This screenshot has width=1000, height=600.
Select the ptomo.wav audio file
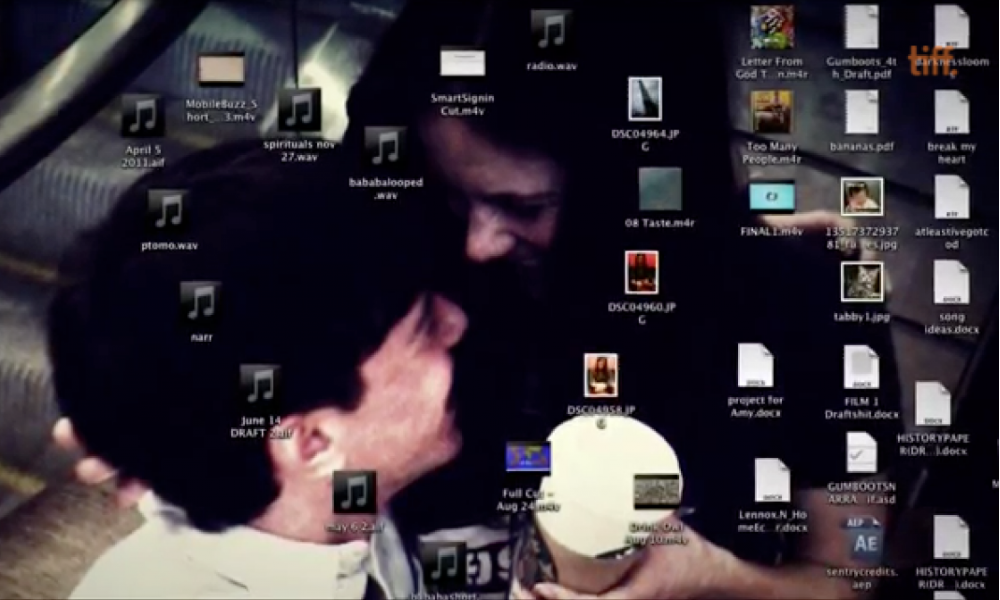tap(168, 211)
